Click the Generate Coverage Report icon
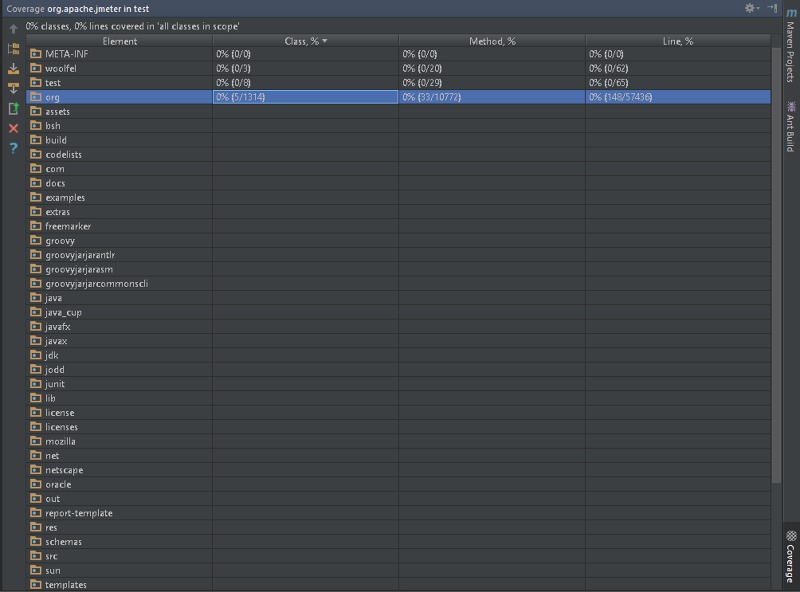 tap(14, 108)
